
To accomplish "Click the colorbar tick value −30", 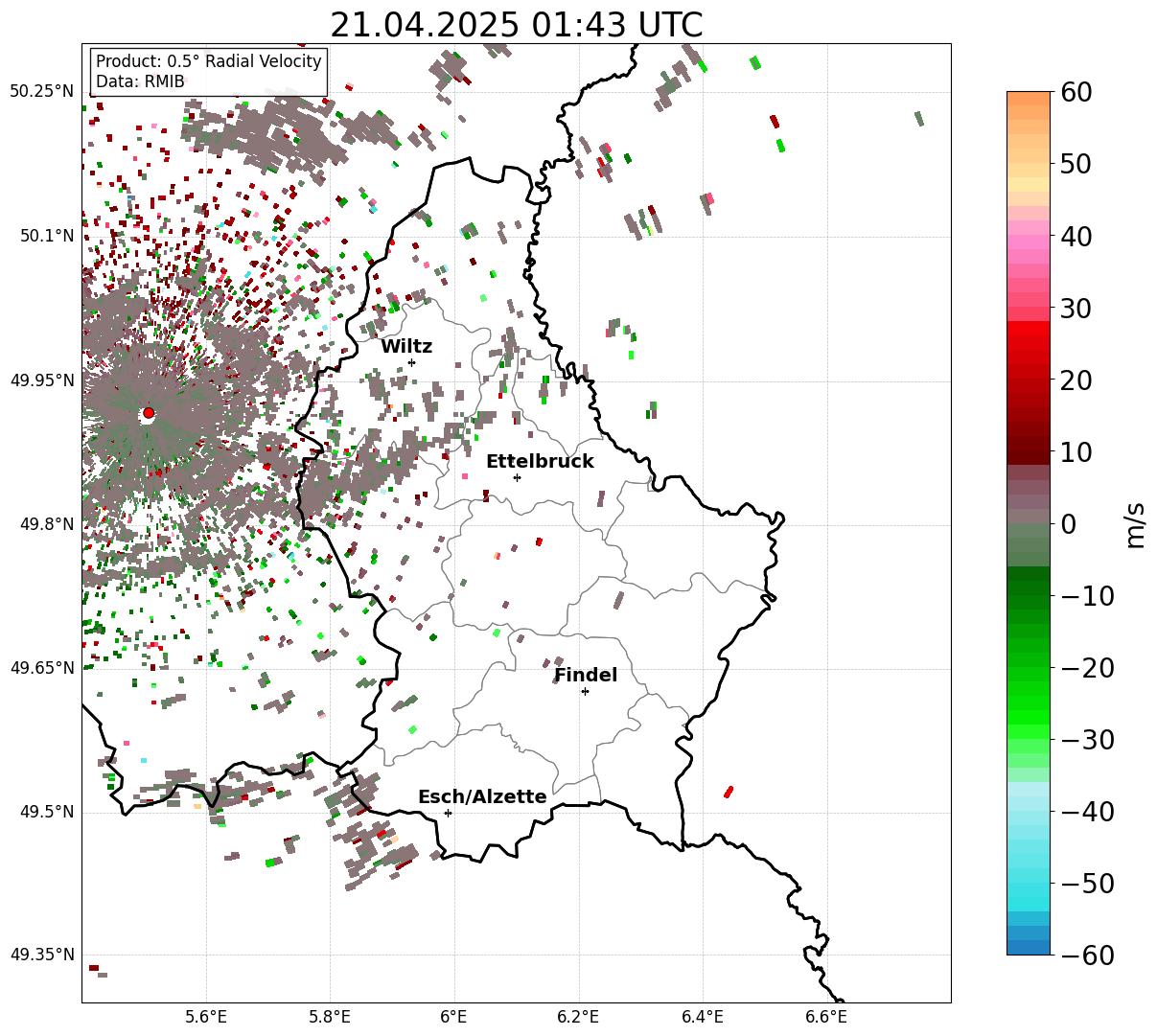I will click(x=1087, y=739).
